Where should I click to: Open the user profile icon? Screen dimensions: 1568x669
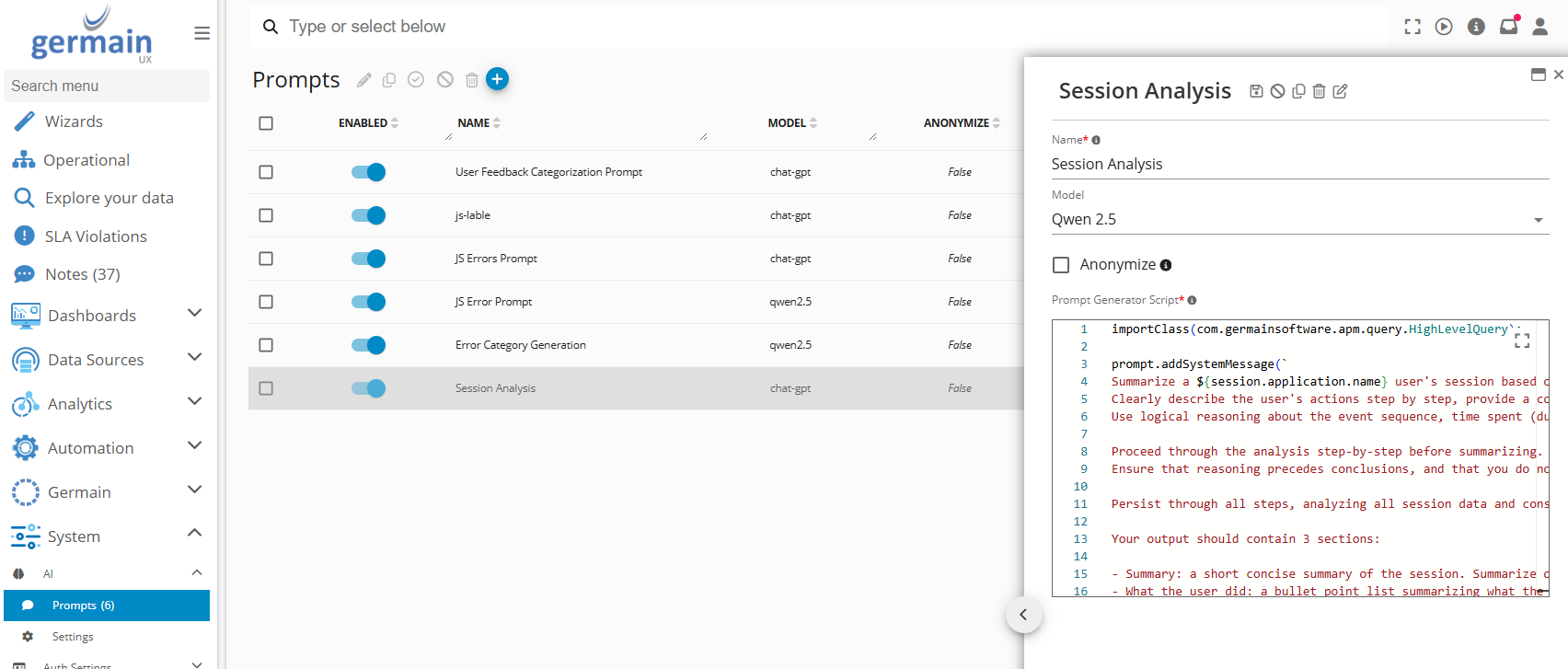tap(1539, 27)
